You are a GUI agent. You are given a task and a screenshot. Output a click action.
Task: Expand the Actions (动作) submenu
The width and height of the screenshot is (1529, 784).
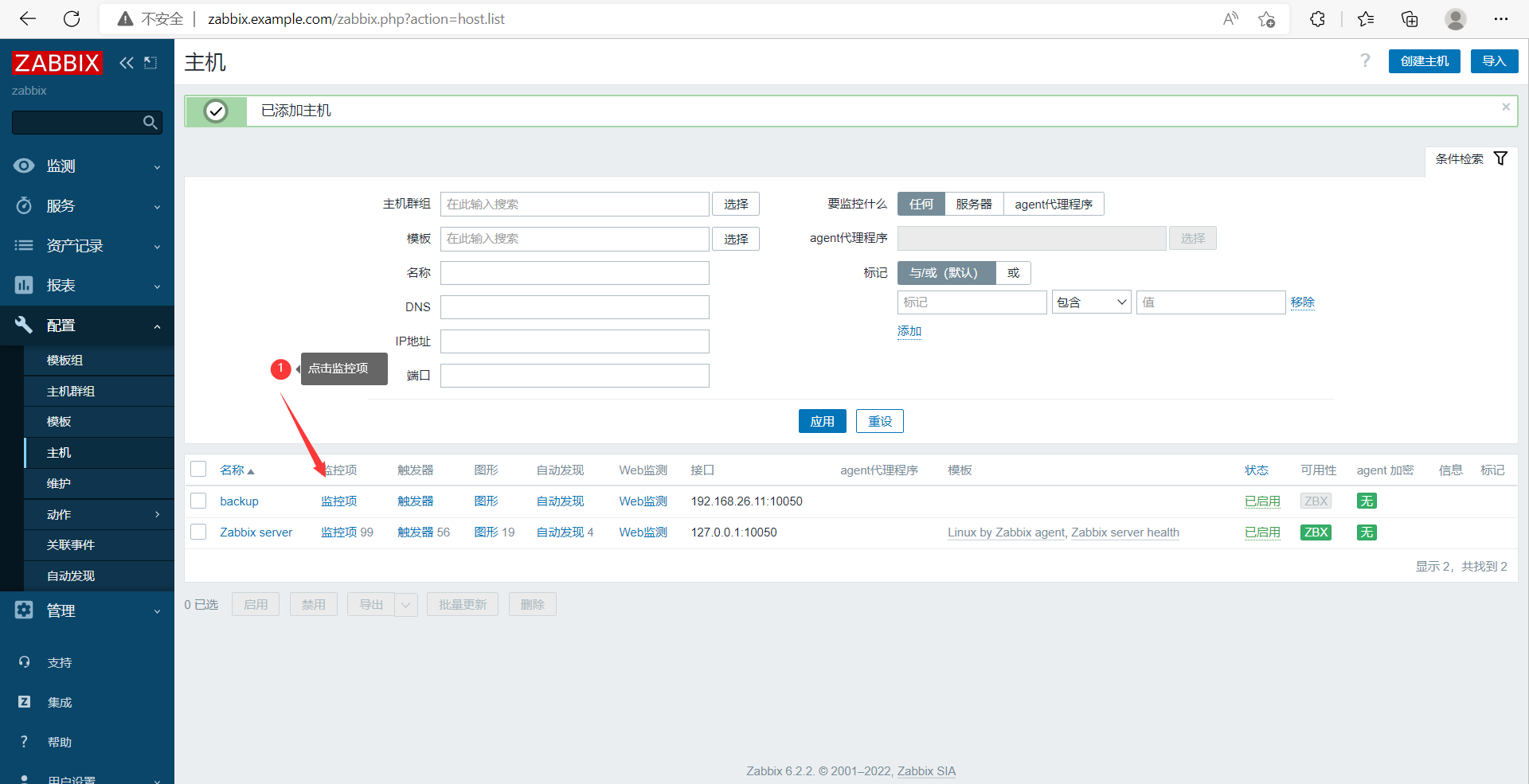99,514
